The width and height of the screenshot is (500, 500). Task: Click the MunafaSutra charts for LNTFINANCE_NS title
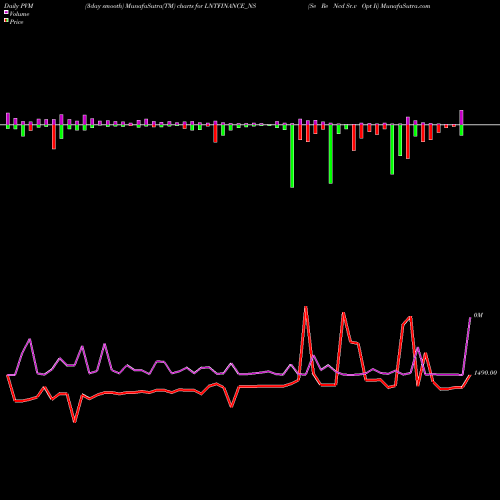tap(171, 6)
